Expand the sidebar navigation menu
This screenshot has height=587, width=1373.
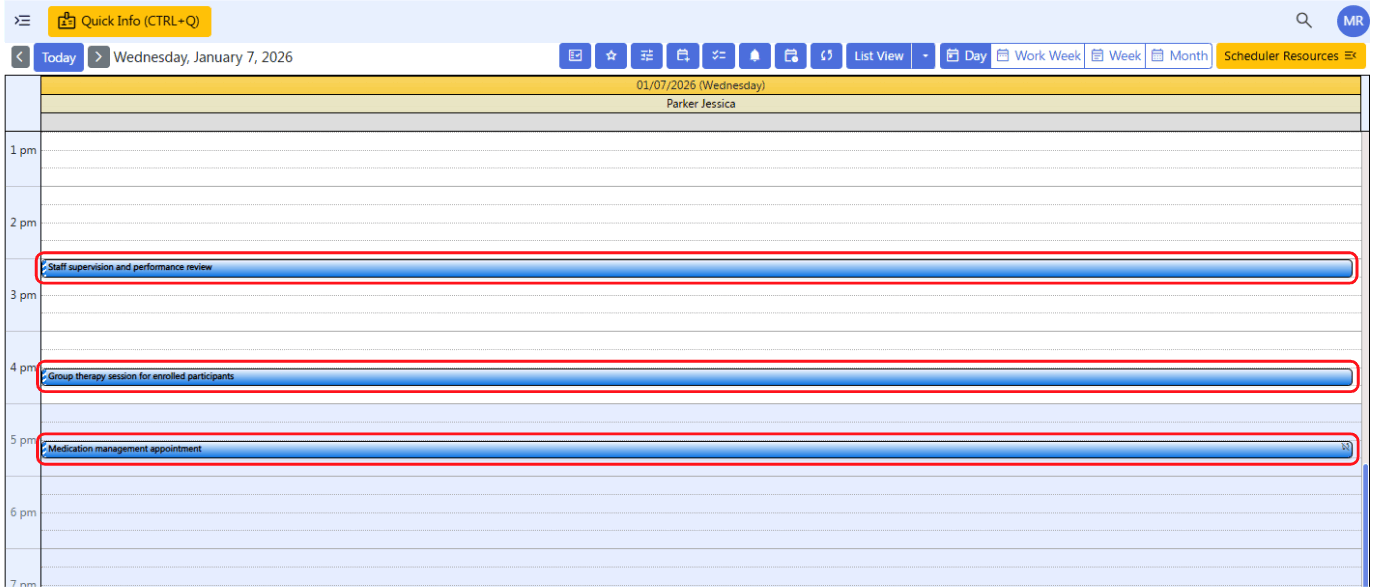point(22,20)
